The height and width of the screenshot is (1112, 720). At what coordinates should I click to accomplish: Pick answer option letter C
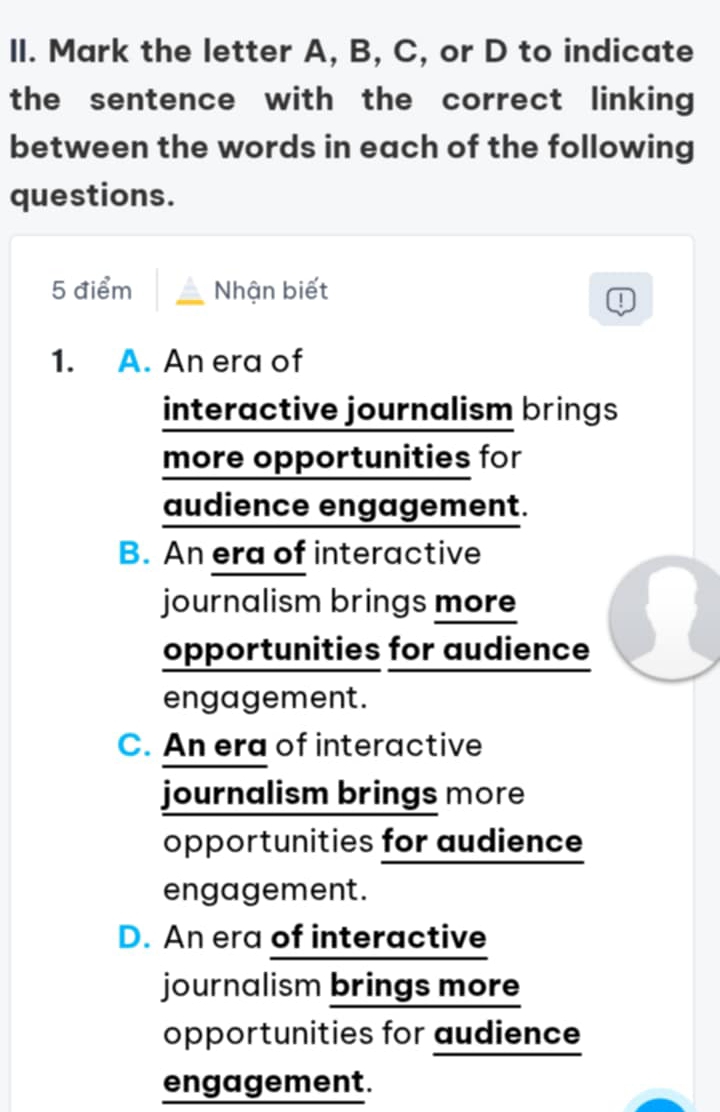tap(133, 746)
